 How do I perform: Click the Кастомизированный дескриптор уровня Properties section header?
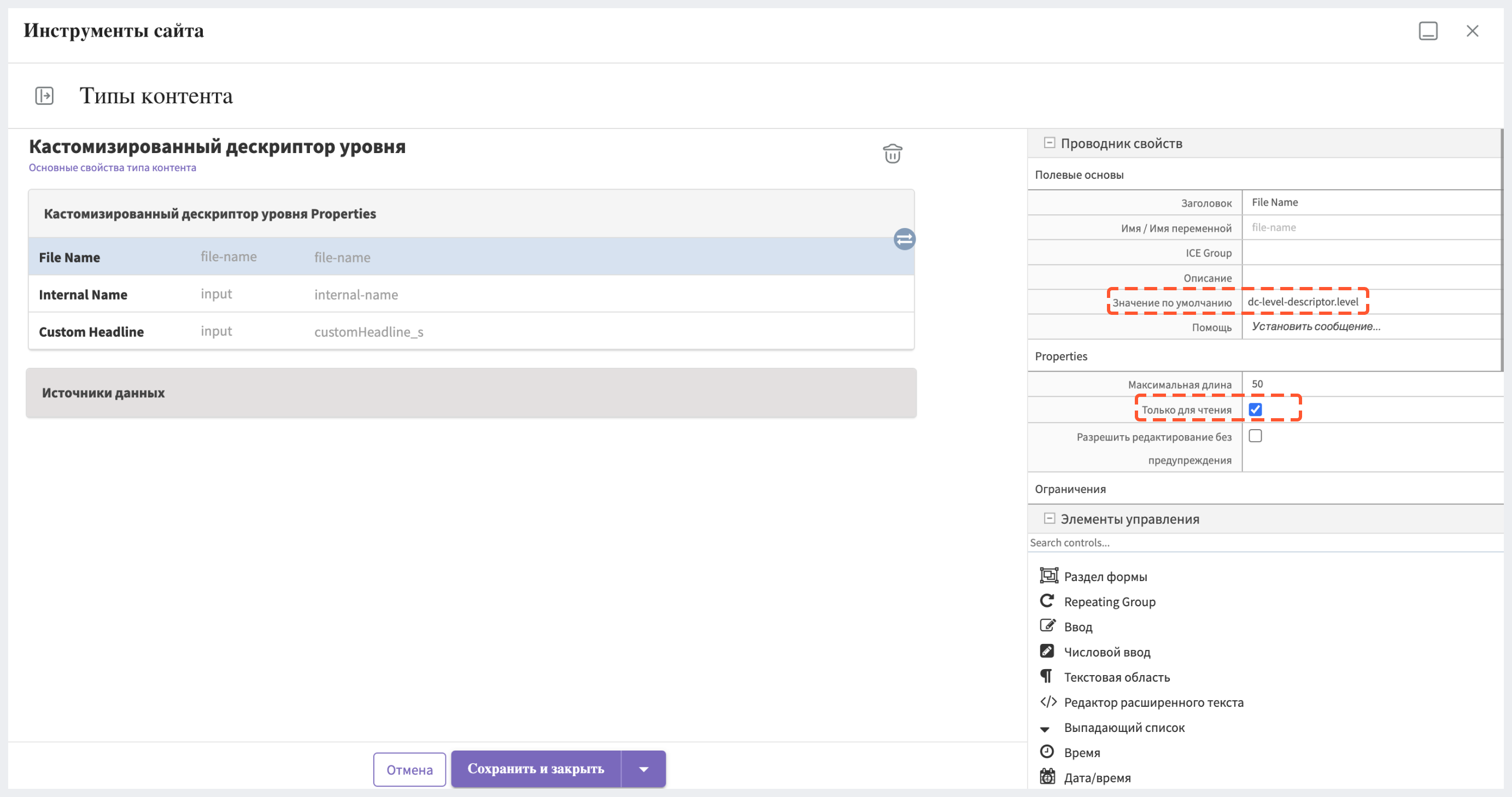pyautogui.click(x=471, y=214)
